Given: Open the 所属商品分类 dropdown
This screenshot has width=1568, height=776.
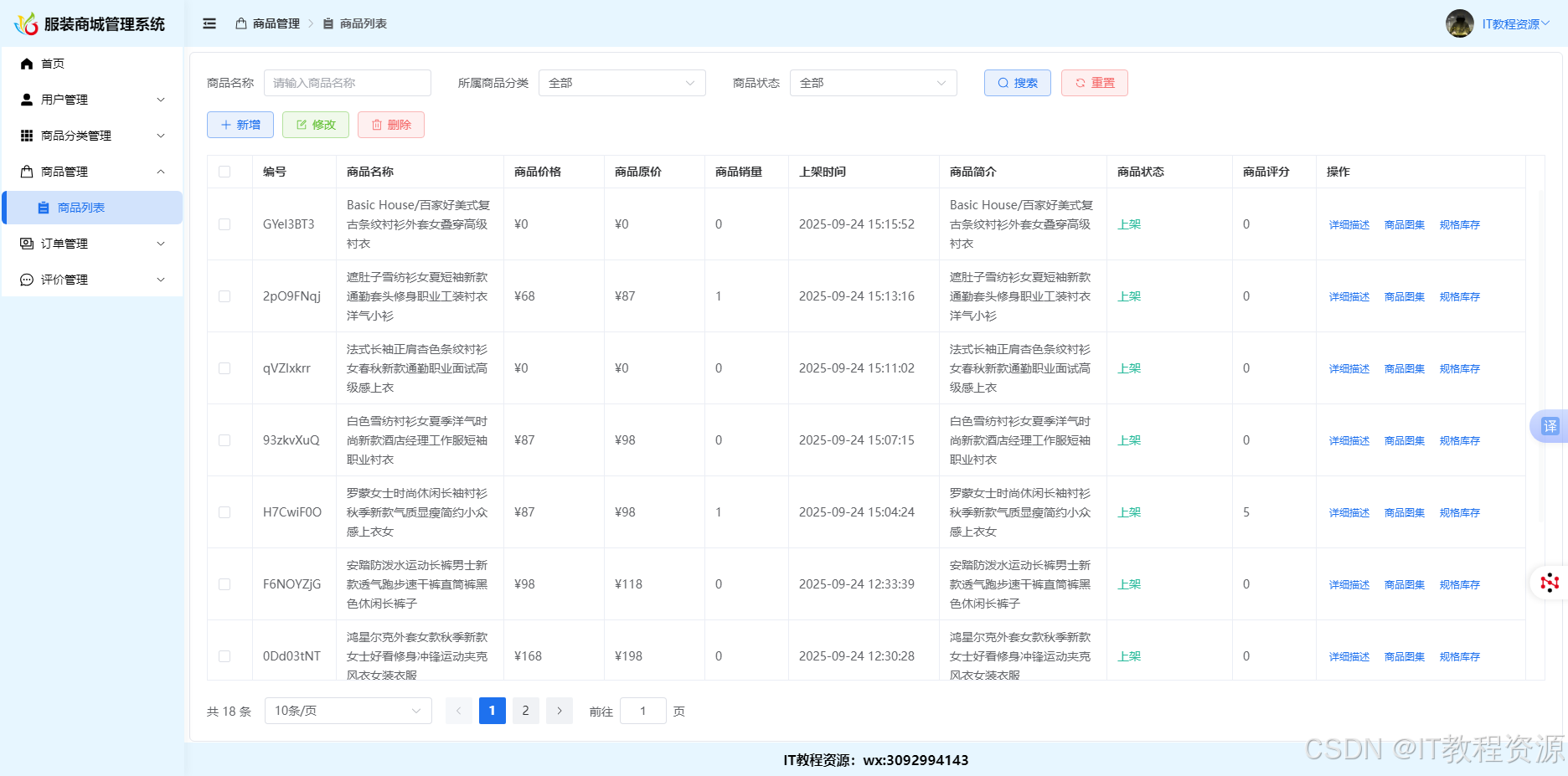Looking at the screenshot, I should pyautogui.click(x=622, y=83).
